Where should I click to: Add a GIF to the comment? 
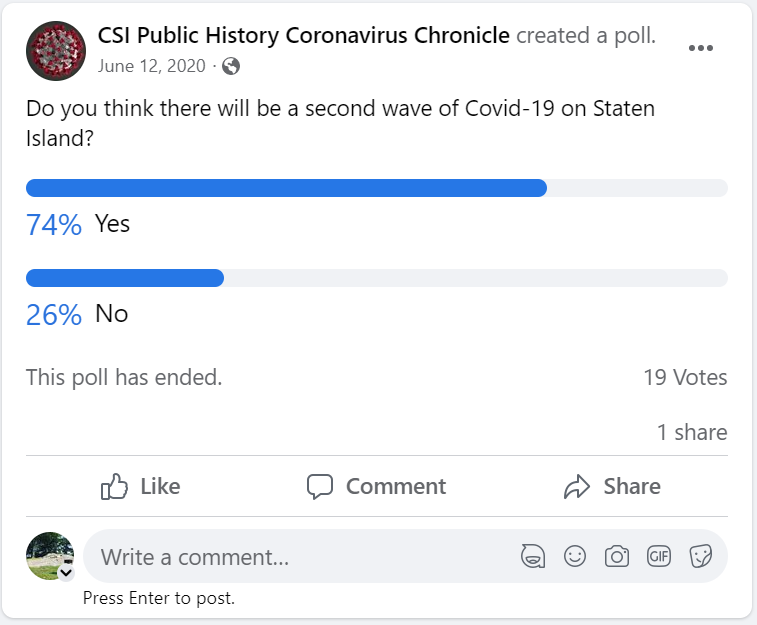658,556
